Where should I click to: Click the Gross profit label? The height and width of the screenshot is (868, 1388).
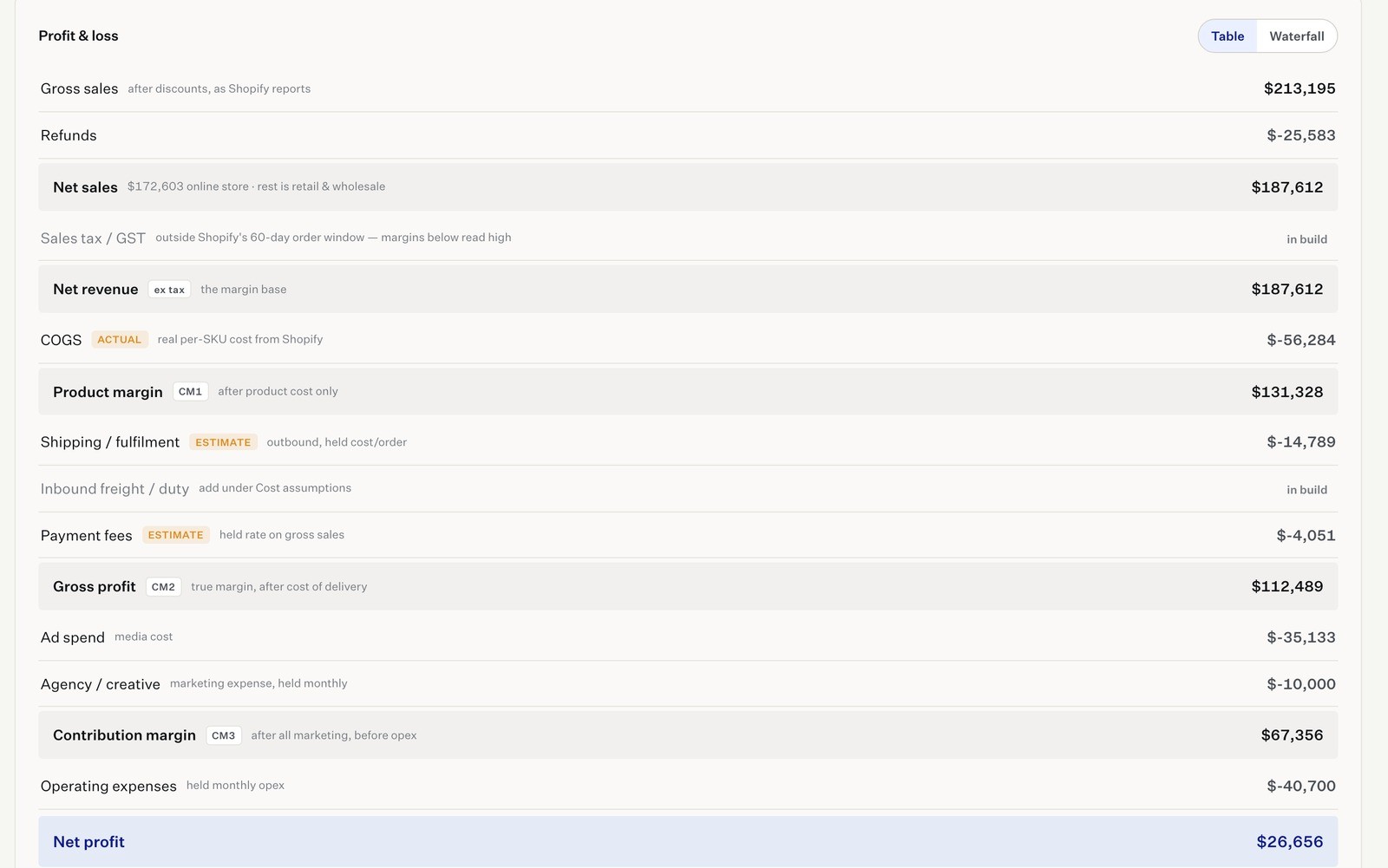pyautogui.click(x=95, y=587)
